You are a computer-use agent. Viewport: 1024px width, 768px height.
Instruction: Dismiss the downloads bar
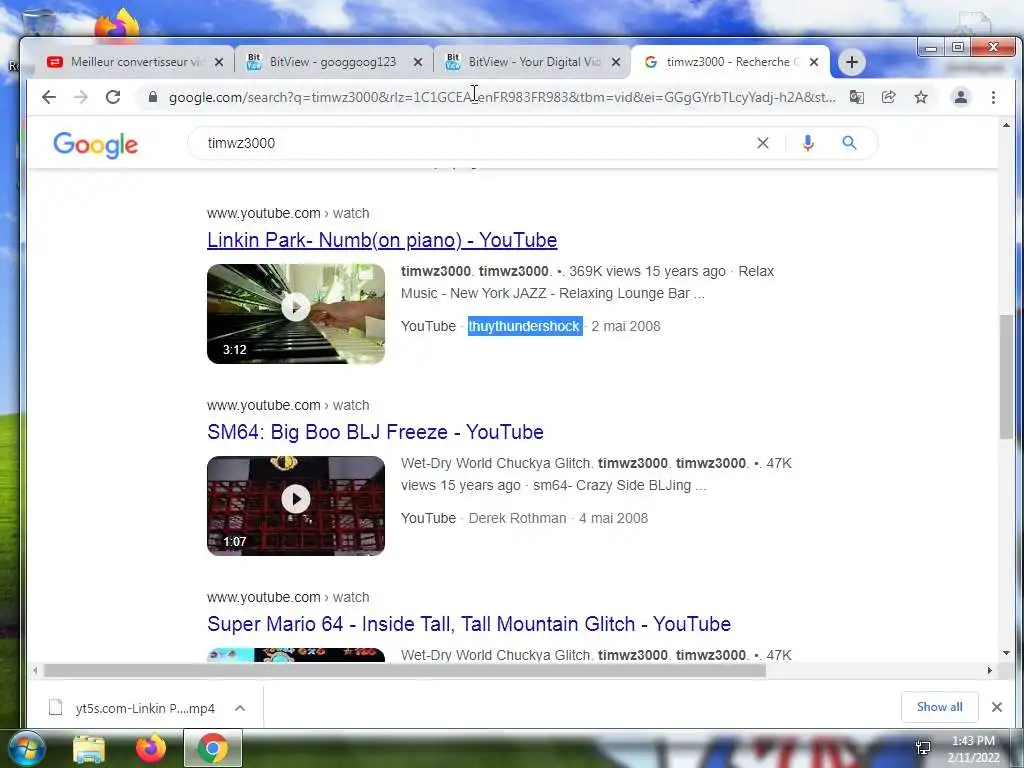[x=997, y=707]
